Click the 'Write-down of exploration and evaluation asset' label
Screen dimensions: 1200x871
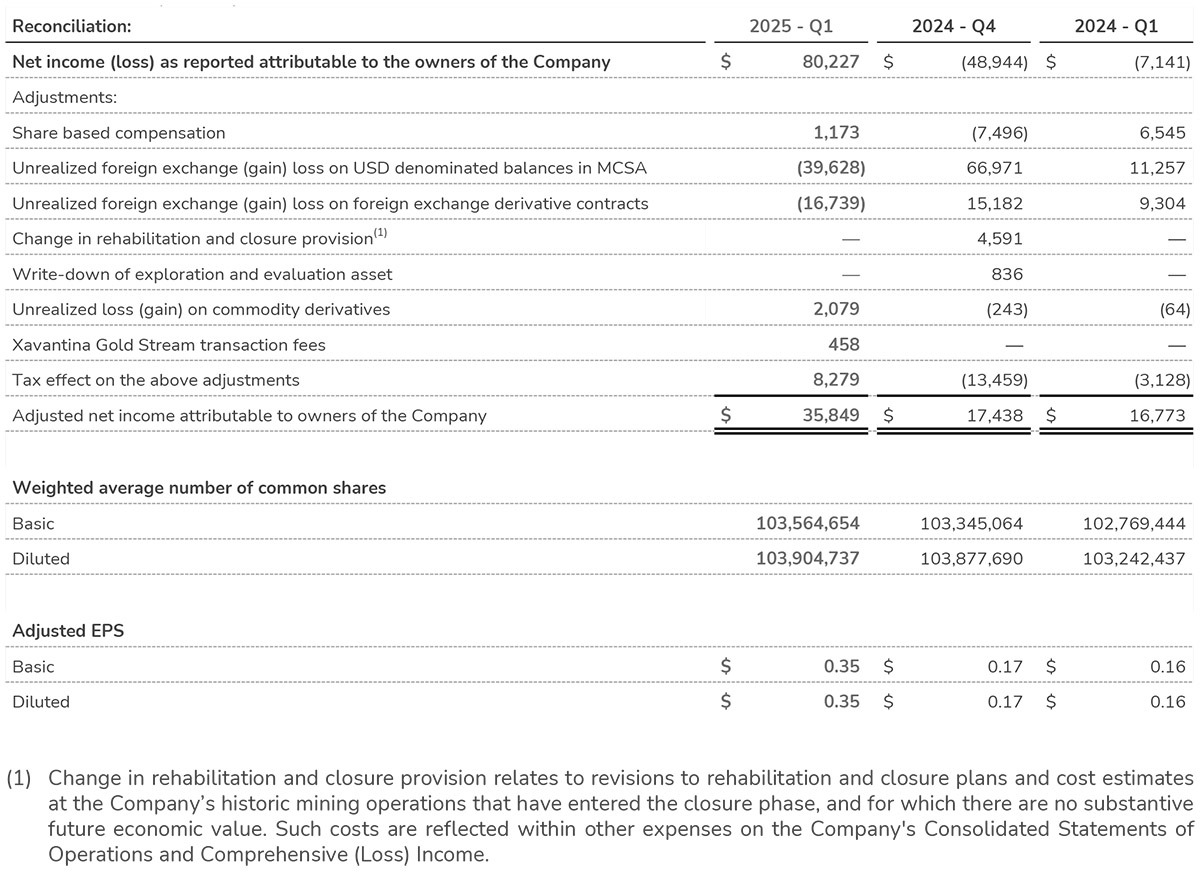coord(202,274)
